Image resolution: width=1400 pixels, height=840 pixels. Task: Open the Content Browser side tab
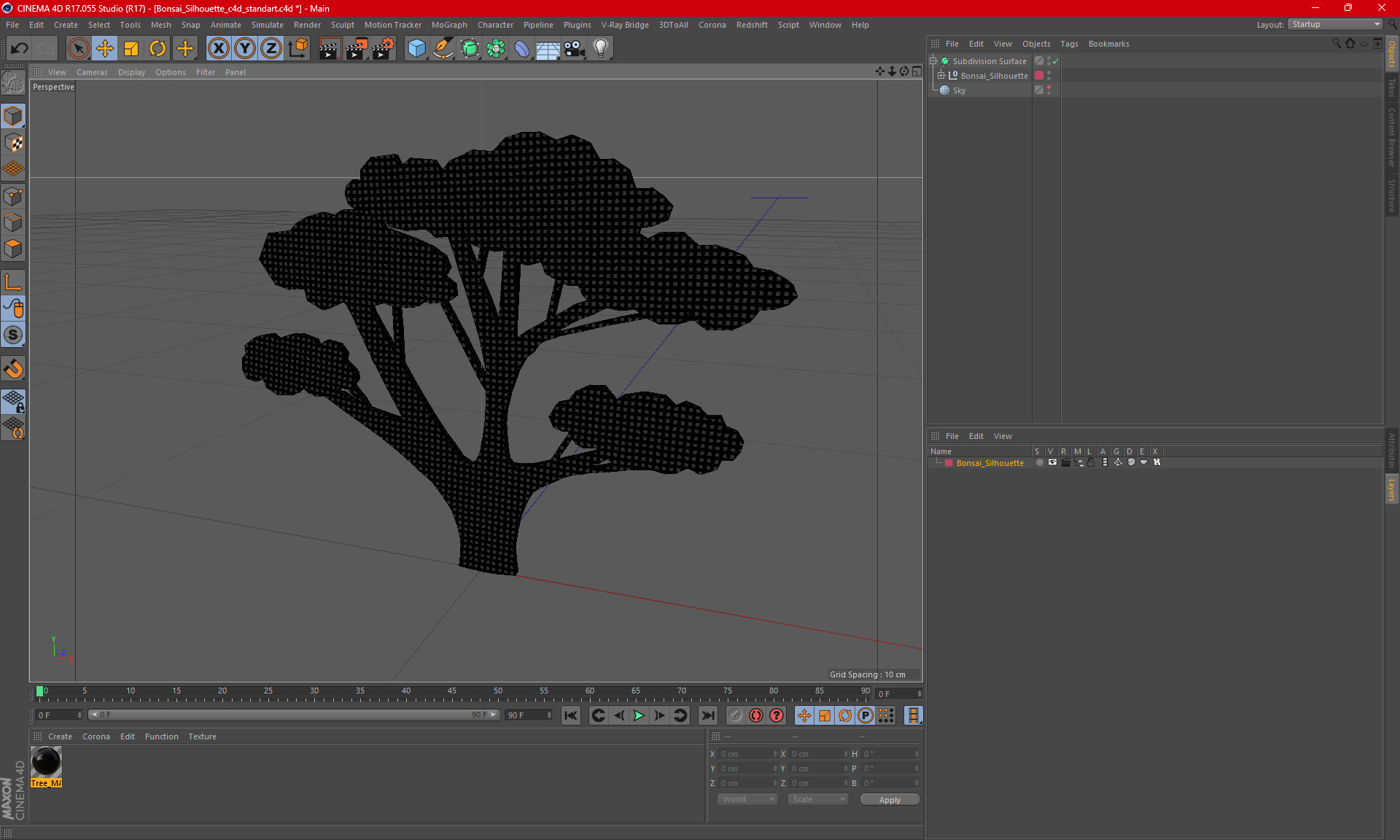tap(1392, 137)
